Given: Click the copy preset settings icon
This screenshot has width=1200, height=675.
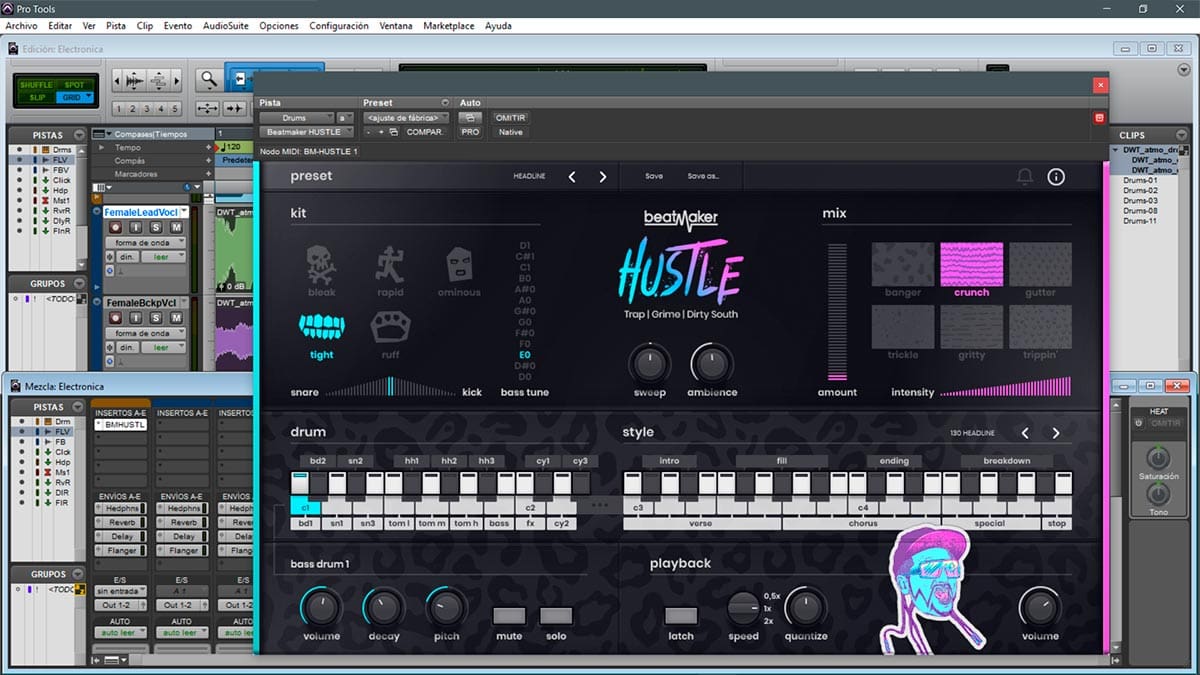Looking at the screenshot, I should (394, 132).
